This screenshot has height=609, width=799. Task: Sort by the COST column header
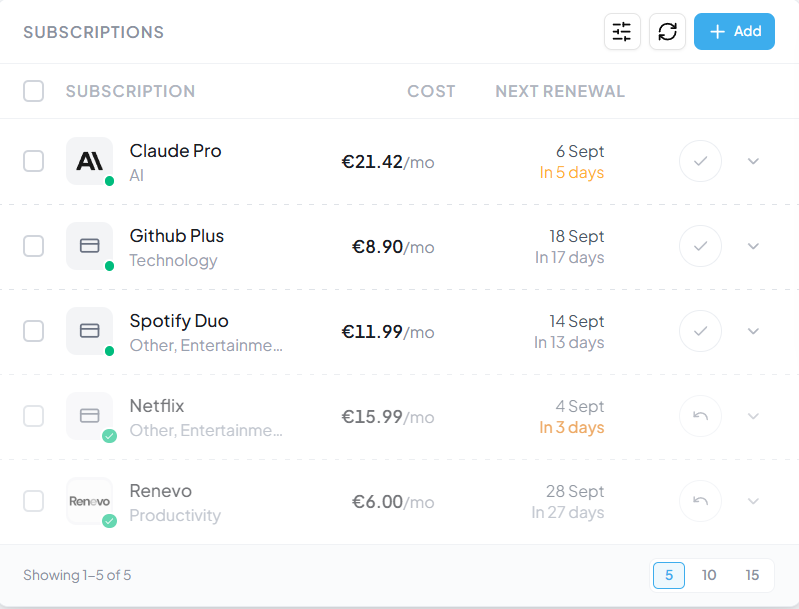coord(431,91)
